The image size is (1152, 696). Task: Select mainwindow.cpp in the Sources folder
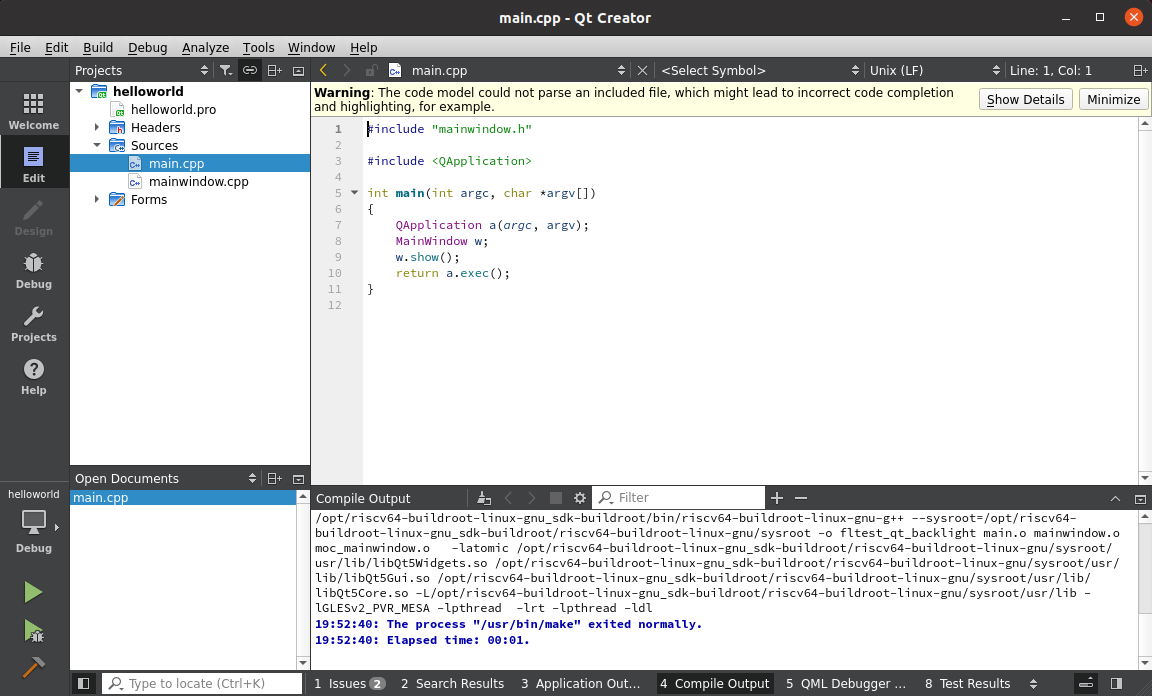click(198, 182)
